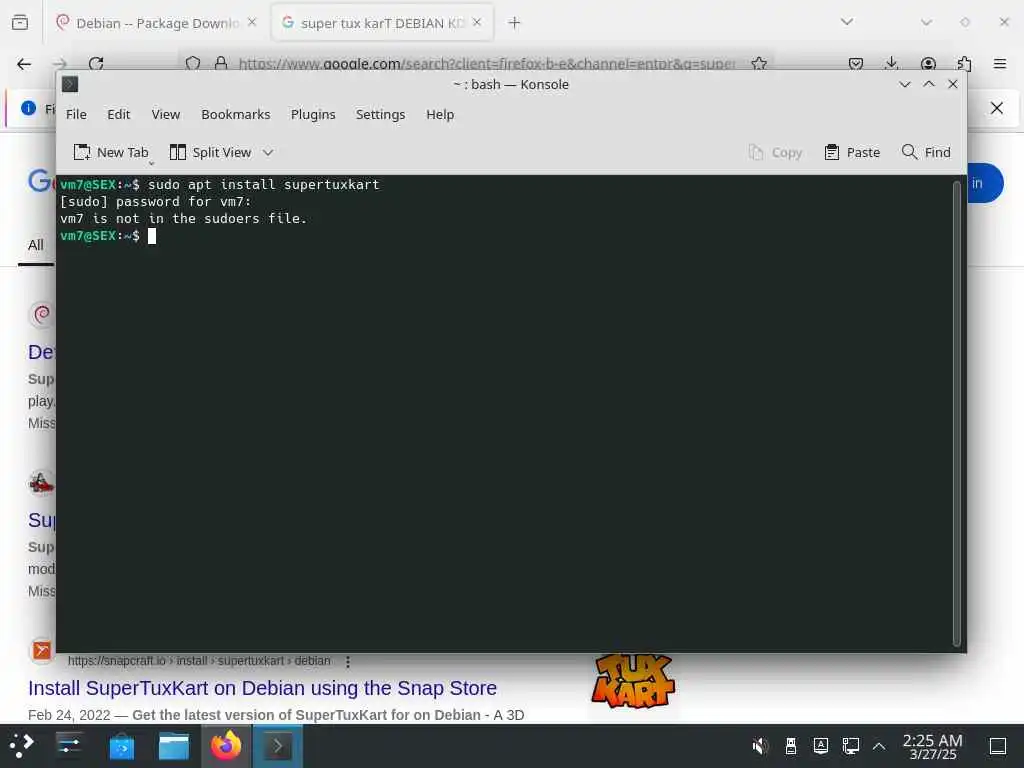Click the muted volume tray icon
This screenshot has width=1024, height=768.
[x=760, y=745]
